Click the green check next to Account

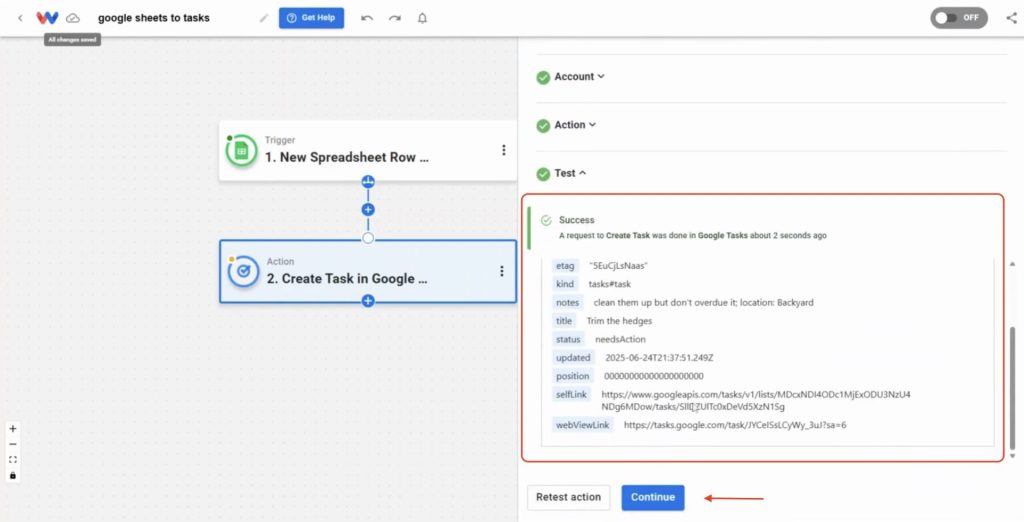tap(543, 78)
